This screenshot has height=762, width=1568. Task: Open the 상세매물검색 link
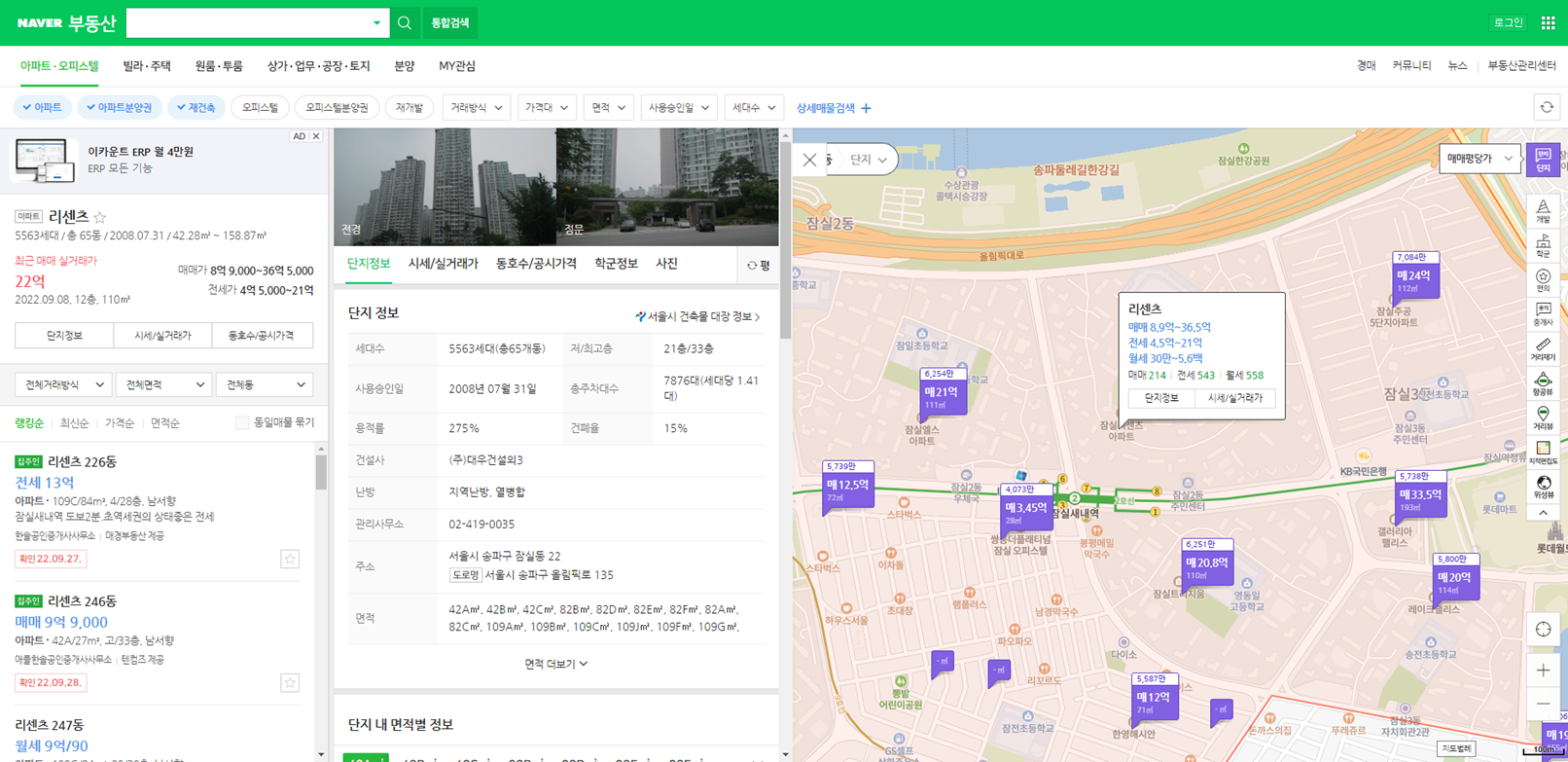[834, 108]
